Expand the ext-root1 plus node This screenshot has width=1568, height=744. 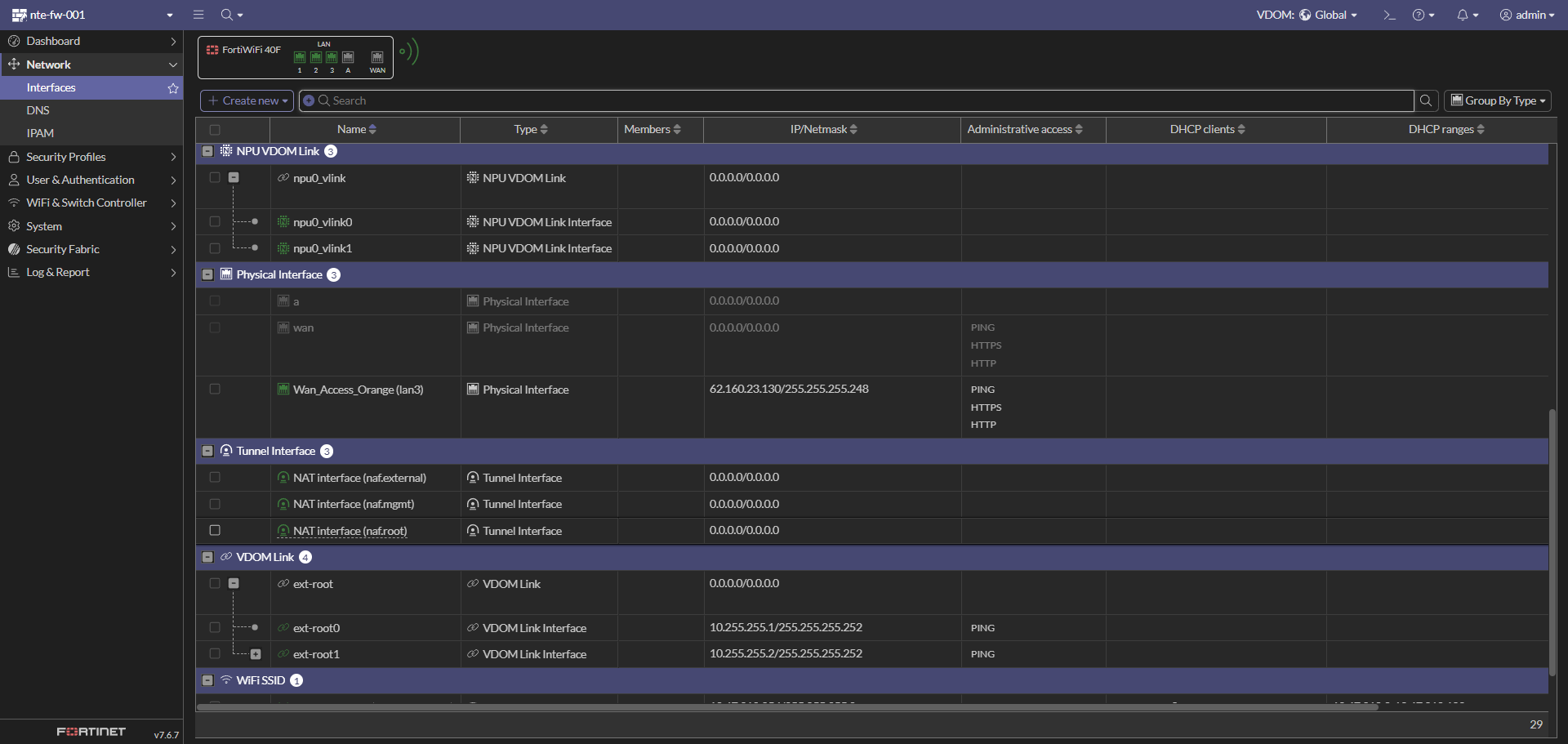point(256,654)
